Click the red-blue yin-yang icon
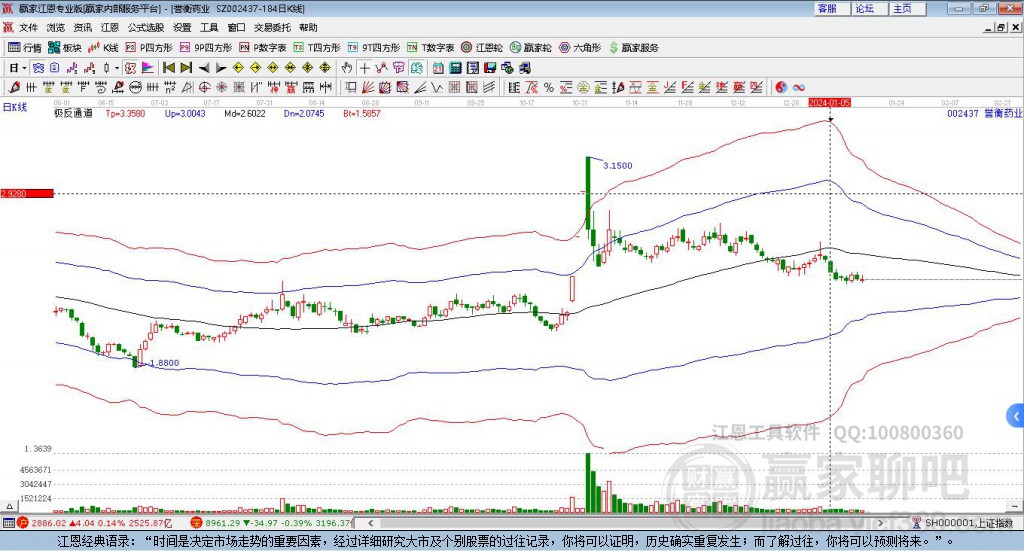The height and width of the screenshot is (551, 1024). [781, 87]
